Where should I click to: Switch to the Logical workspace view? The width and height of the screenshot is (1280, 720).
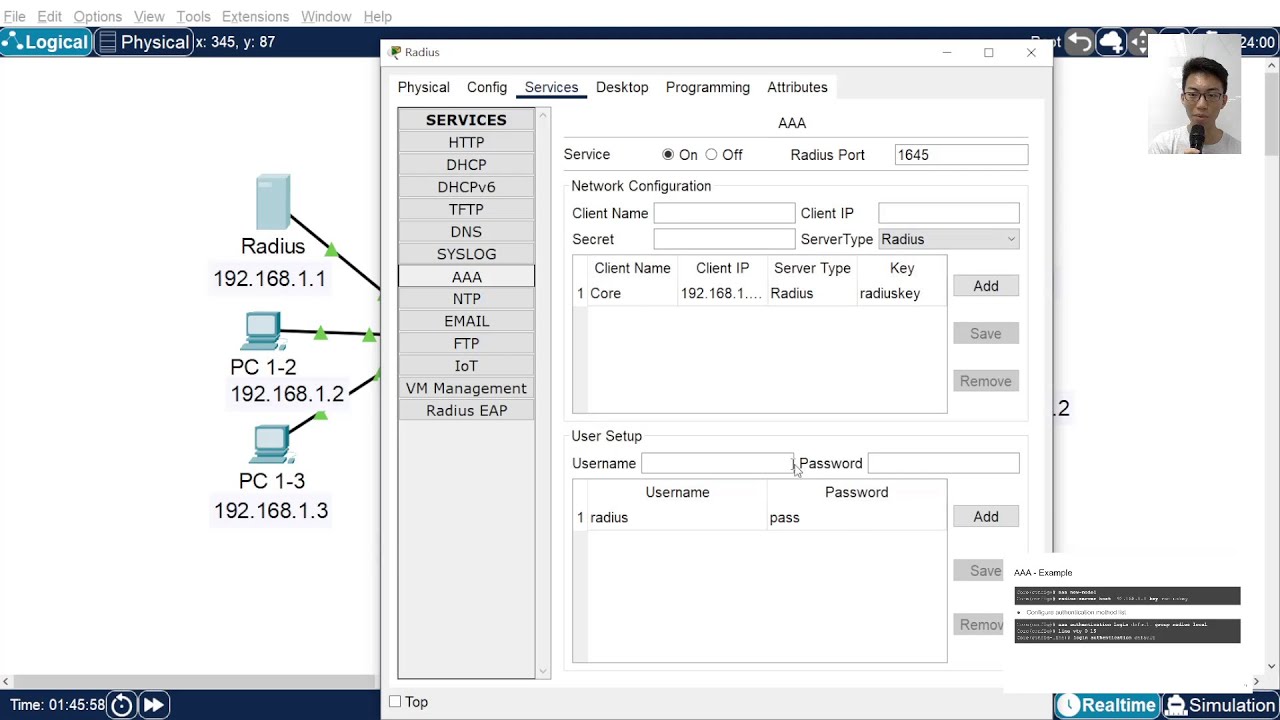click(47, 42)
